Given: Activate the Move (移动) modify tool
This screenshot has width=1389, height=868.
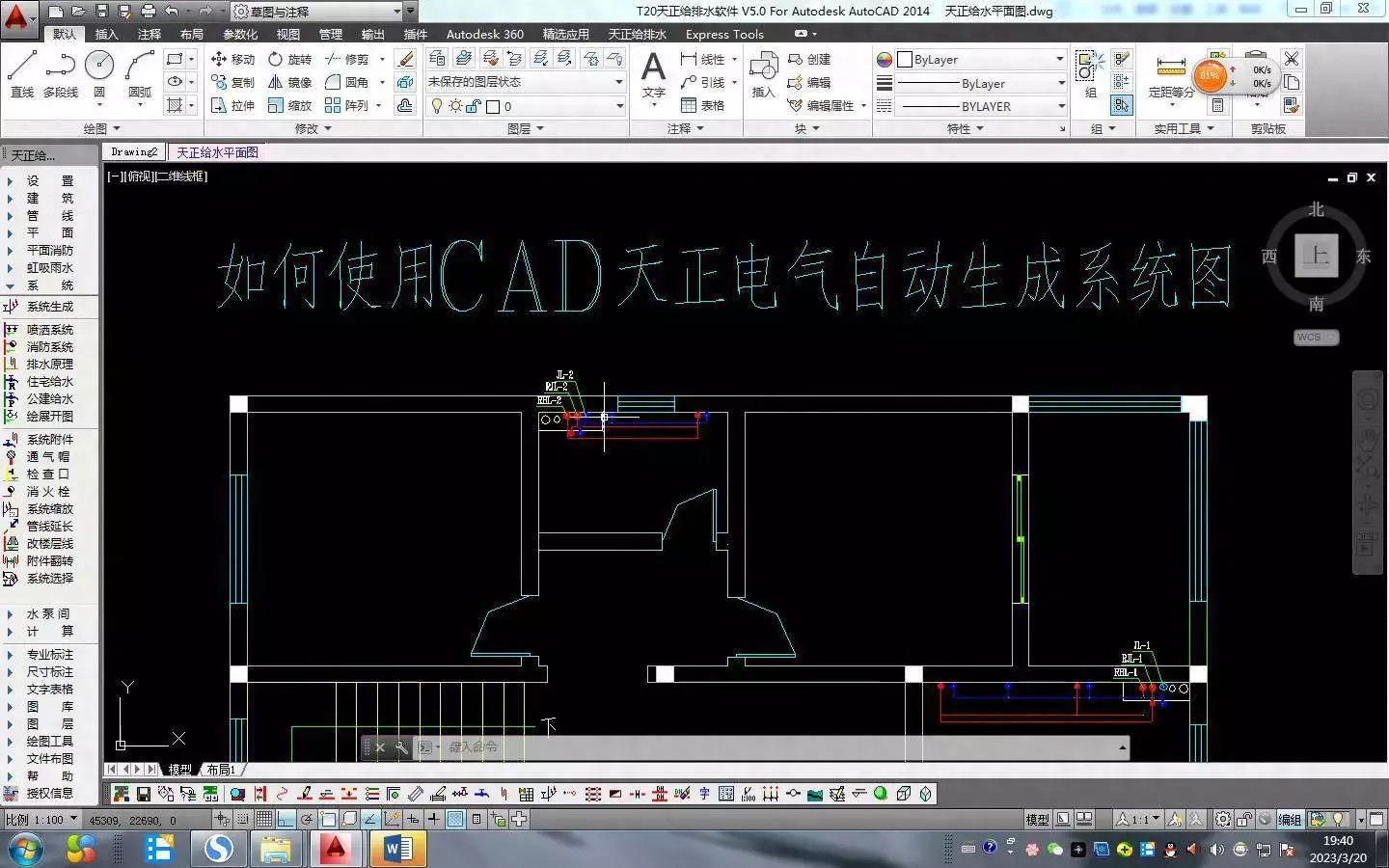Looking at the screenshot, I should [234, 58].
